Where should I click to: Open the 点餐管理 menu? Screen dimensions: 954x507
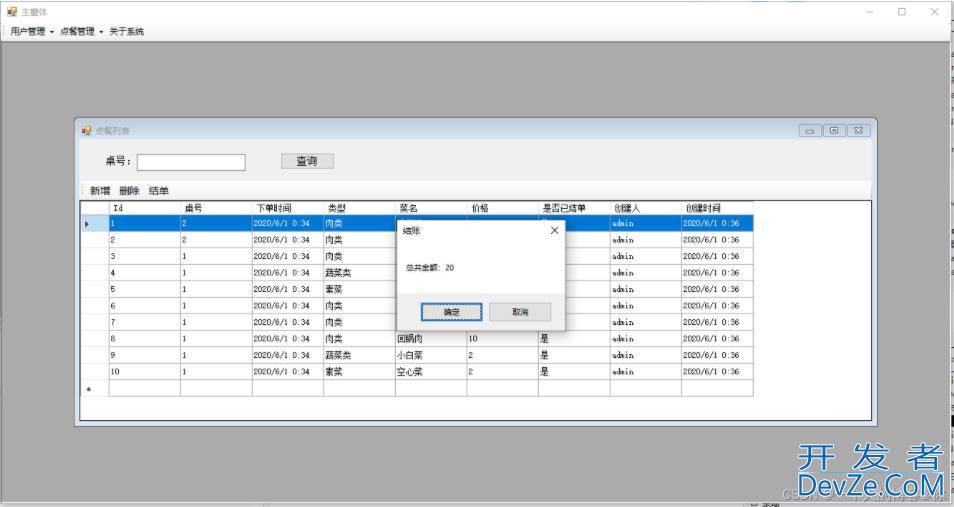77,32
